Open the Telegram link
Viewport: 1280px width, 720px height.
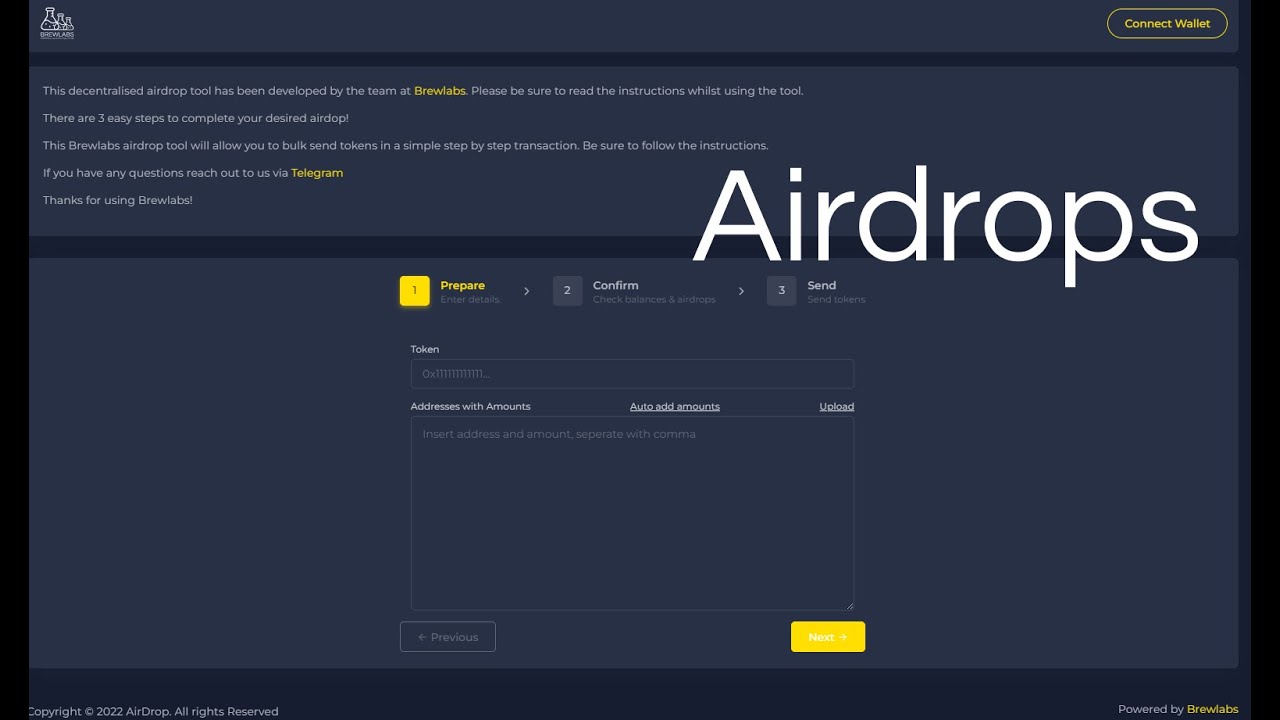point(317,173)
